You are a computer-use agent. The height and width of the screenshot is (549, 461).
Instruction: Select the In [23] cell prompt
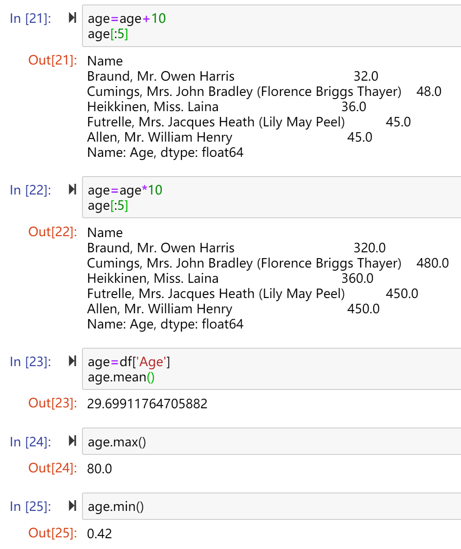pyautogui.click(x=30, y=361)
